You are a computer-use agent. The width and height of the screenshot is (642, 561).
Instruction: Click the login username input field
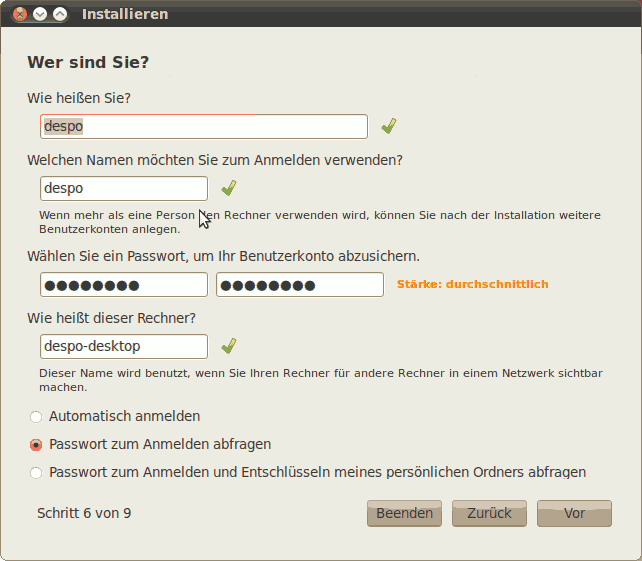[x=124, y=188]
